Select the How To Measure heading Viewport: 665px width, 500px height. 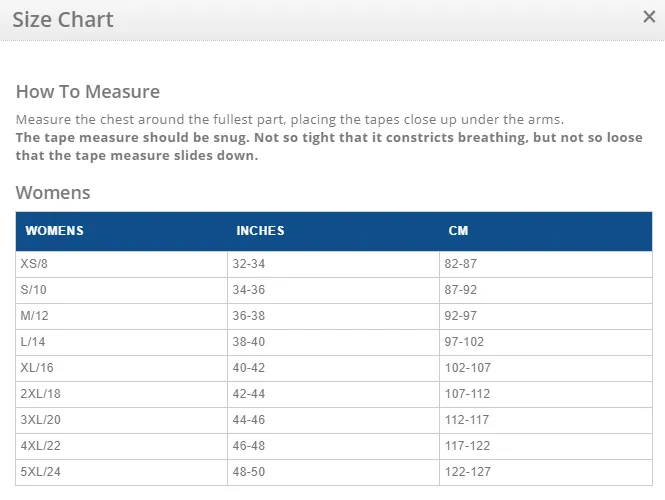[88, 92]
